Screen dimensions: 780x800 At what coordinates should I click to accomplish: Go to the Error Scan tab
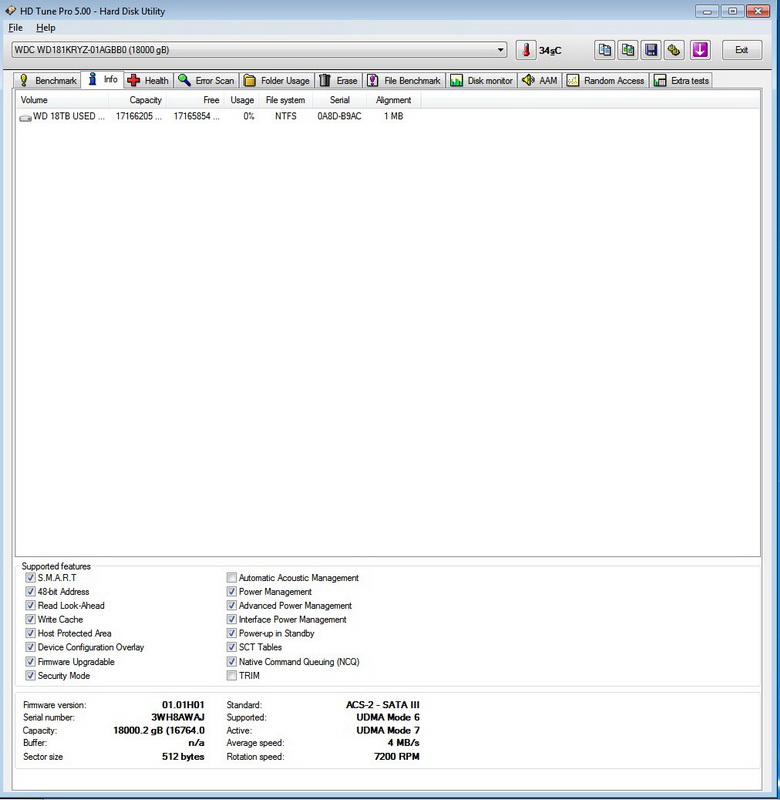tap(206, 81)
